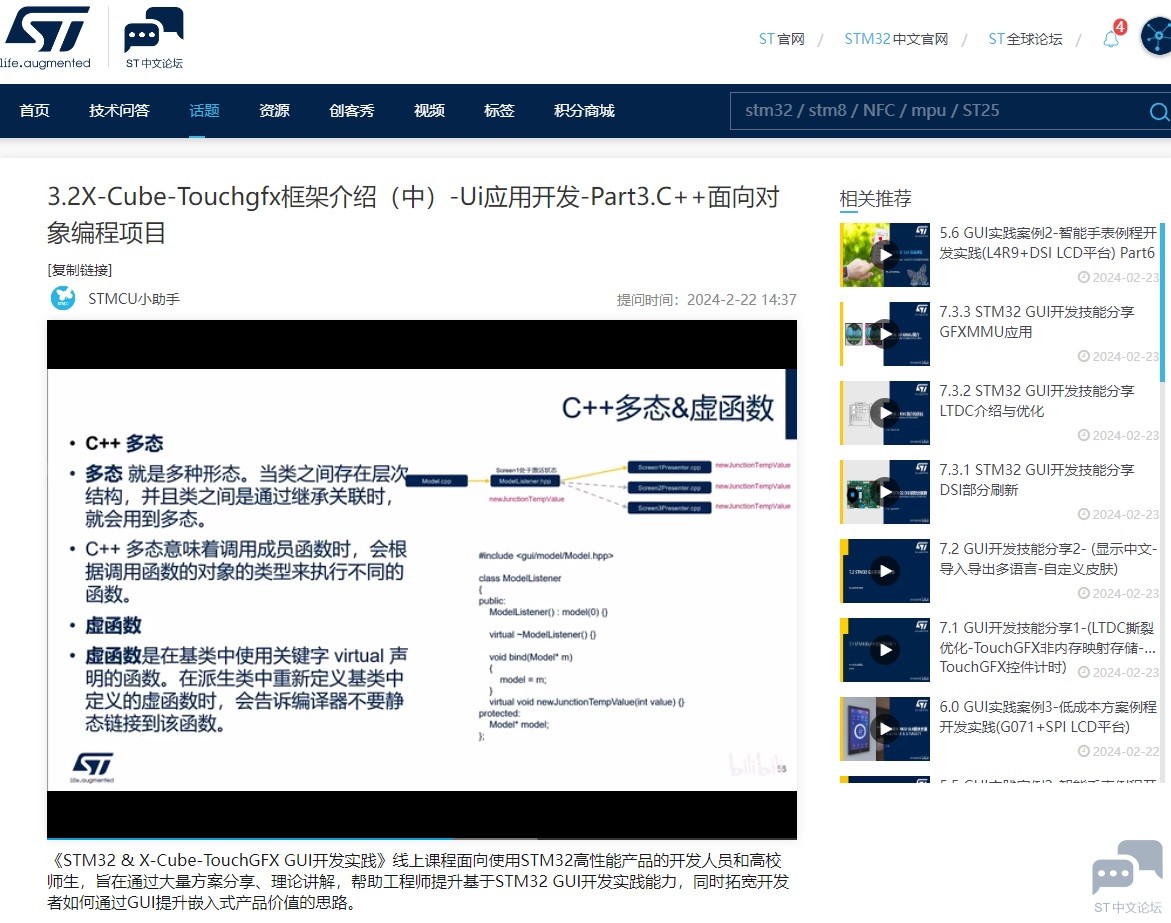Open 7.3.2 STM32 GUI开发技能分享 LTDC介绍与优化 link
The width and height of the screenshot is (1171, 923).
(1037, 401)
